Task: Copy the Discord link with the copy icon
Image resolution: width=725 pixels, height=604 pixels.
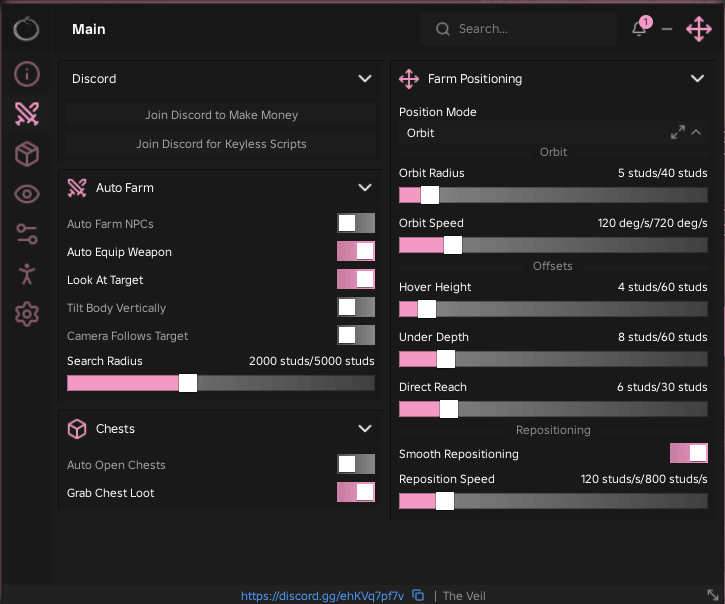Action: [x=418, y=595]
